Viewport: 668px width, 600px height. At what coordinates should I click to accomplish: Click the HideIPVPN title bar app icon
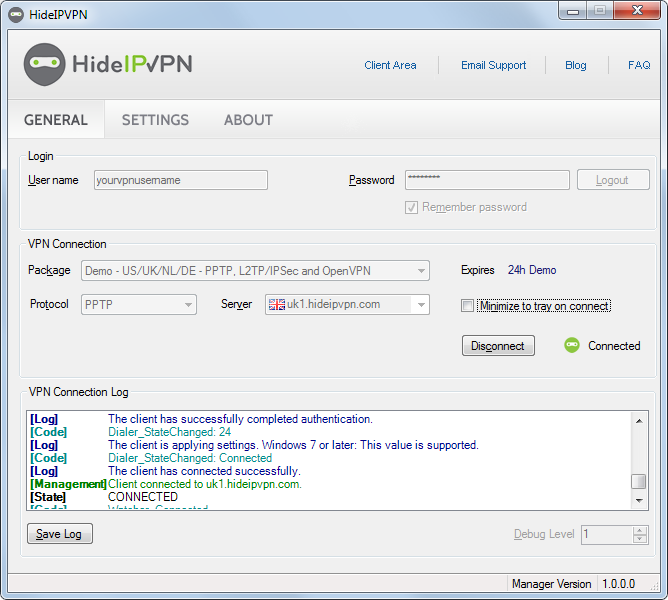[16, 15]
